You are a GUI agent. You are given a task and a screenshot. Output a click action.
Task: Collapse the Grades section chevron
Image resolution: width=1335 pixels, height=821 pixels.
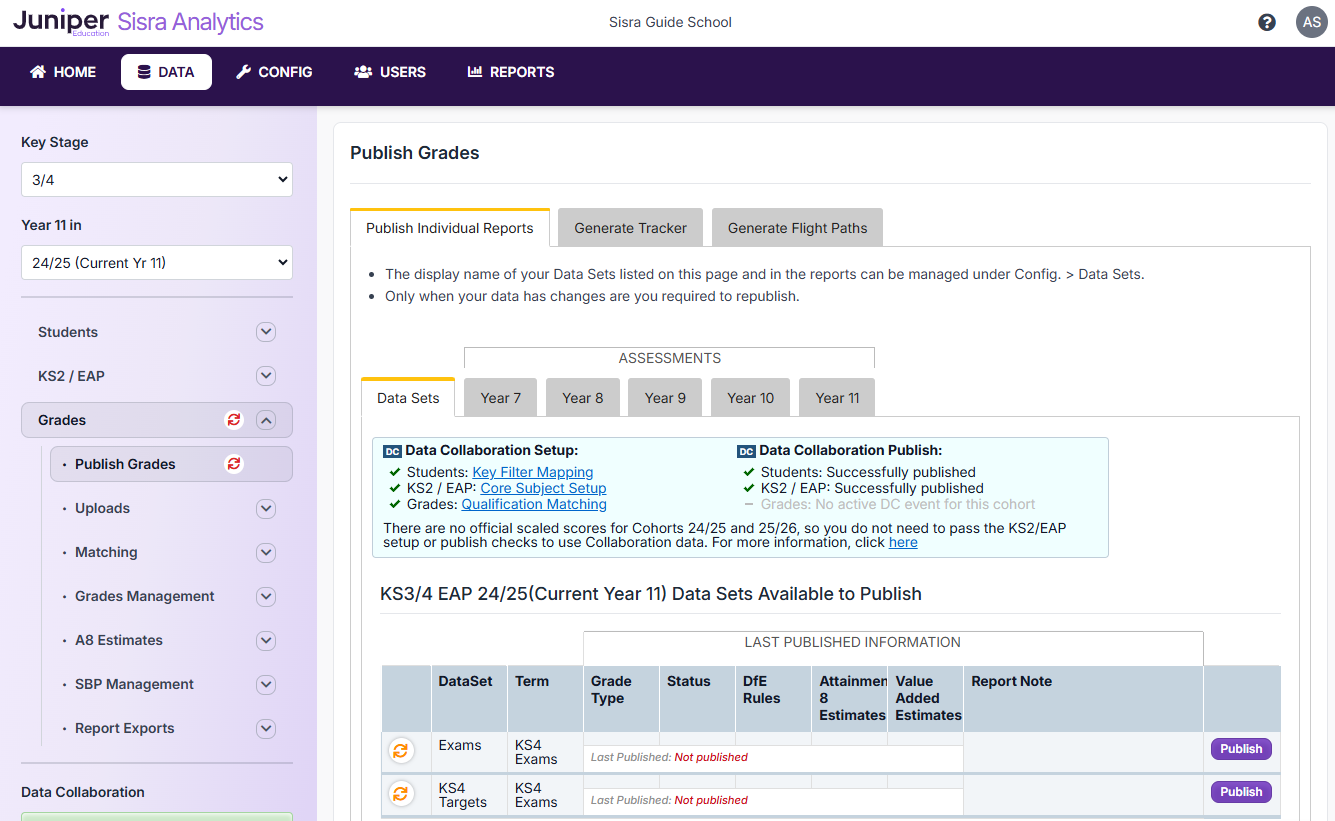pos(266,420)
